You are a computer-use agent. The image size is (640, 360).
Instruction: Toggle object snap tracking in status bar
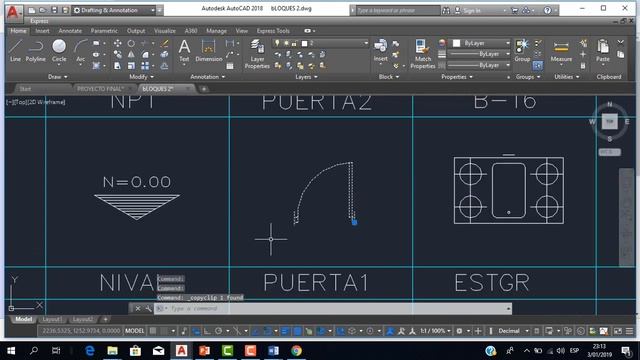[x=256, y=331]
